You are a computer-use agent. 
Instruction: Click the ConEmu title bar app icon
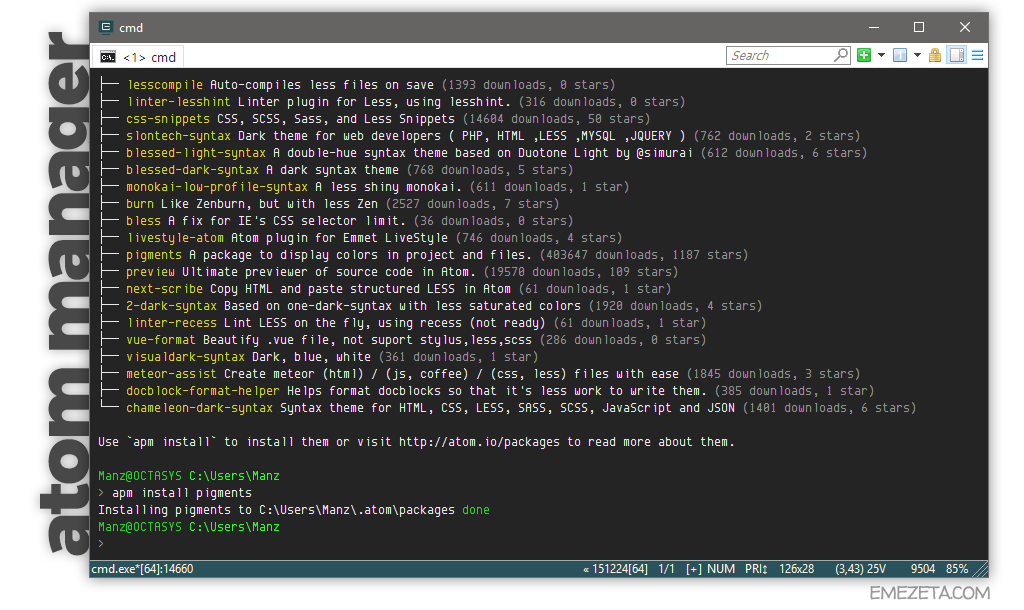(x=105, y=27)
